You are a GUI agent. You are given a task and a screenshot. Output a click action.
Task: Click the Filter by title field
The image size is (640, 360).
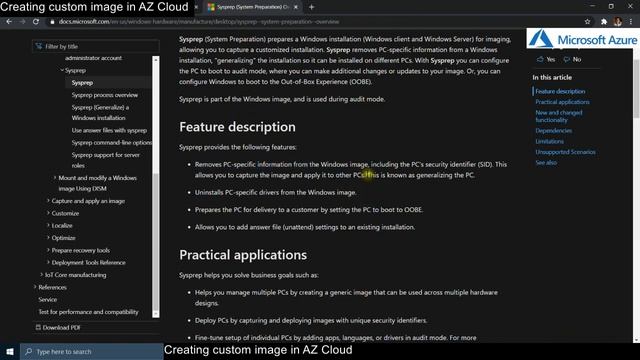coord(96,47)
